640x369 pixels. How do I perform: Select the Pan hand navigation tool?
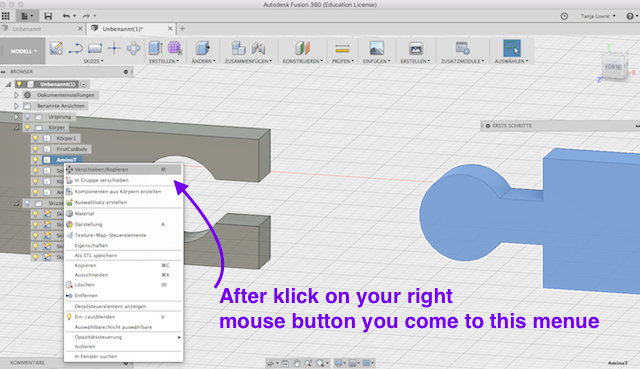coord(297,363)
